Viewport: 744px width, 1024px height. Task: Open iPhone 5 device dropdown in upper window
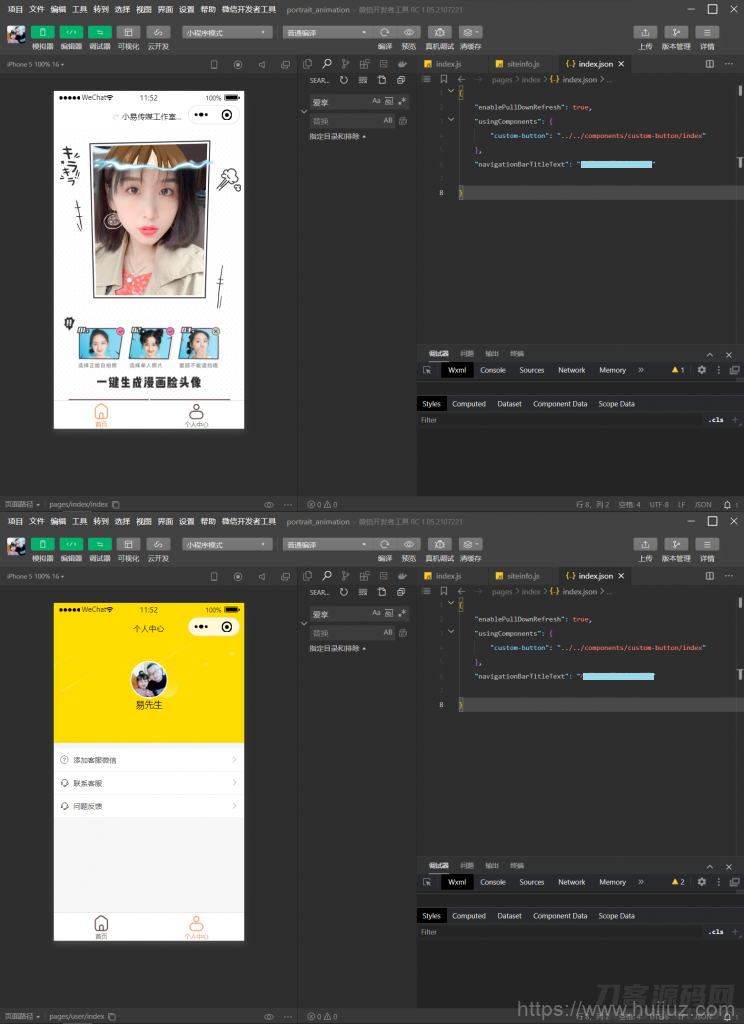(35, 65)
